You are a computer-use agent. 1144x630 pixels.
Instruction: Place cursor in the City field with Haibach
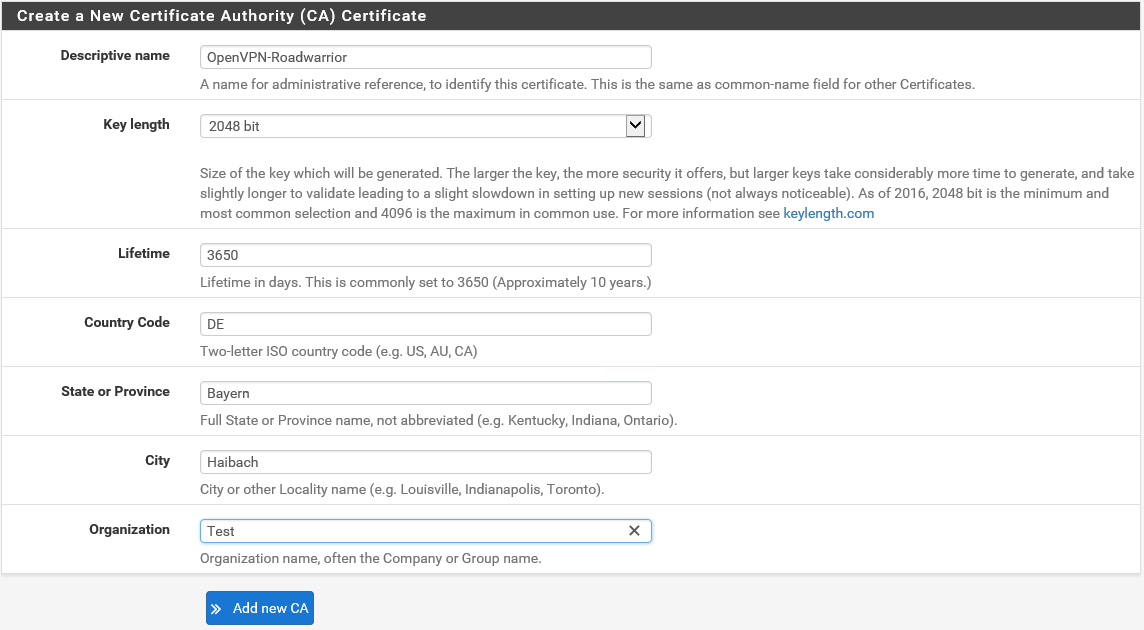point(425,462)
